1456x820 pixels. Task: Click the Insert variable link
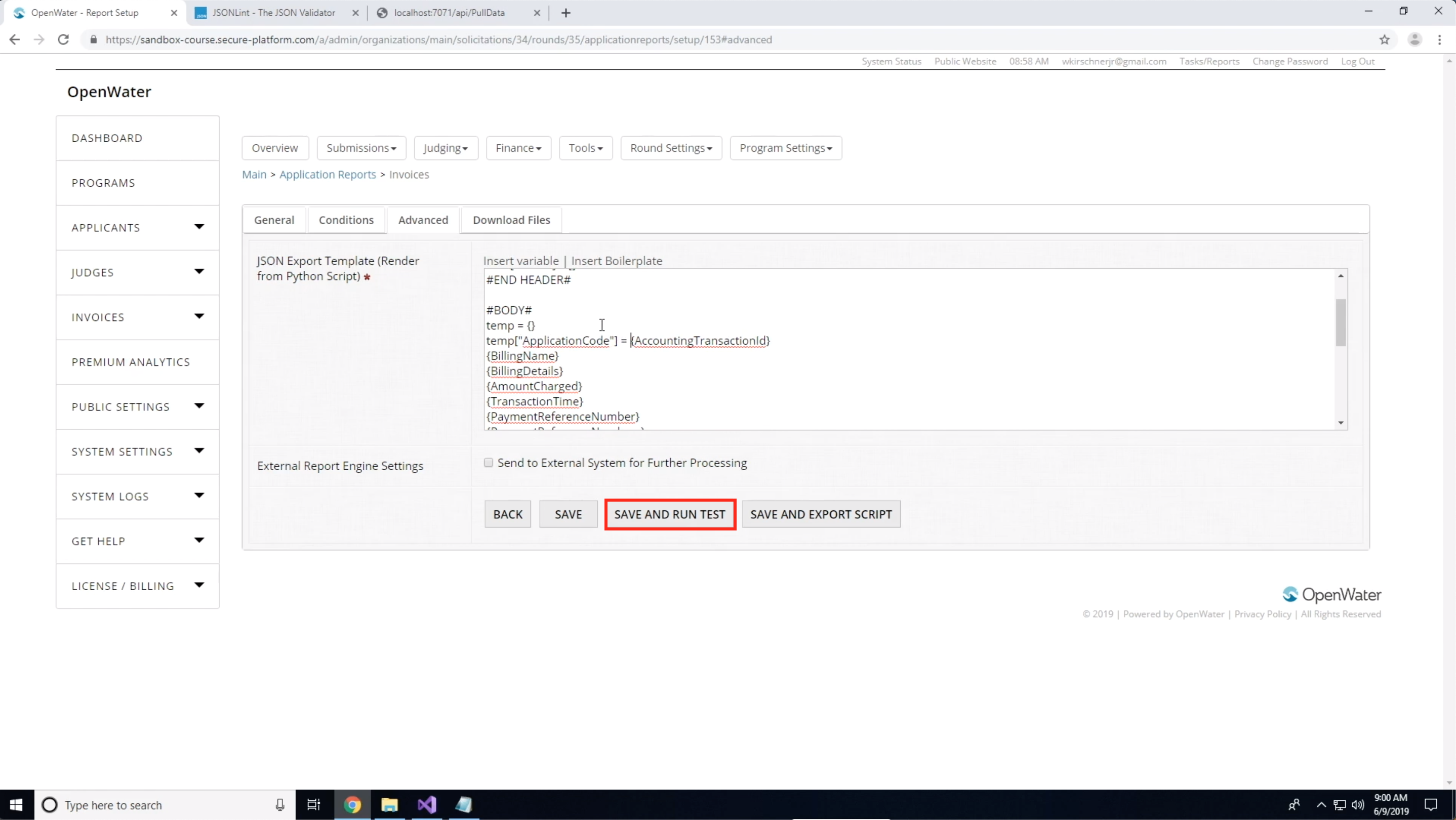(520, 261)
